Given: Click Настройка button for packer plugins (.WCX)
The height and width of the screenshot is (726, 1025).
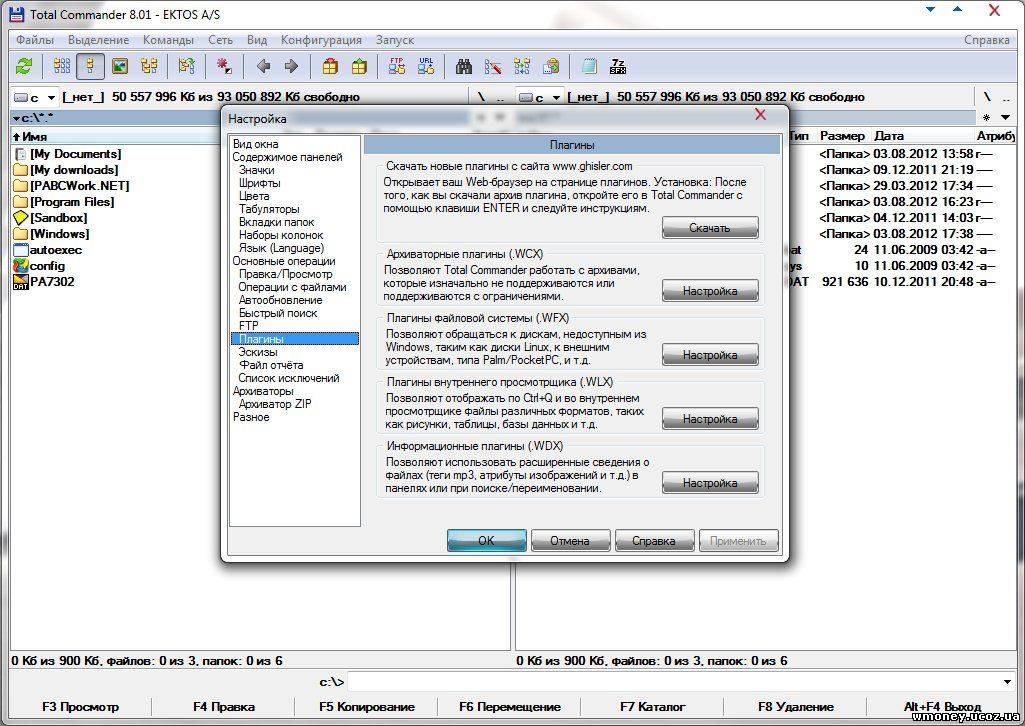Looking at the screenshot, I should coord(710,291).
